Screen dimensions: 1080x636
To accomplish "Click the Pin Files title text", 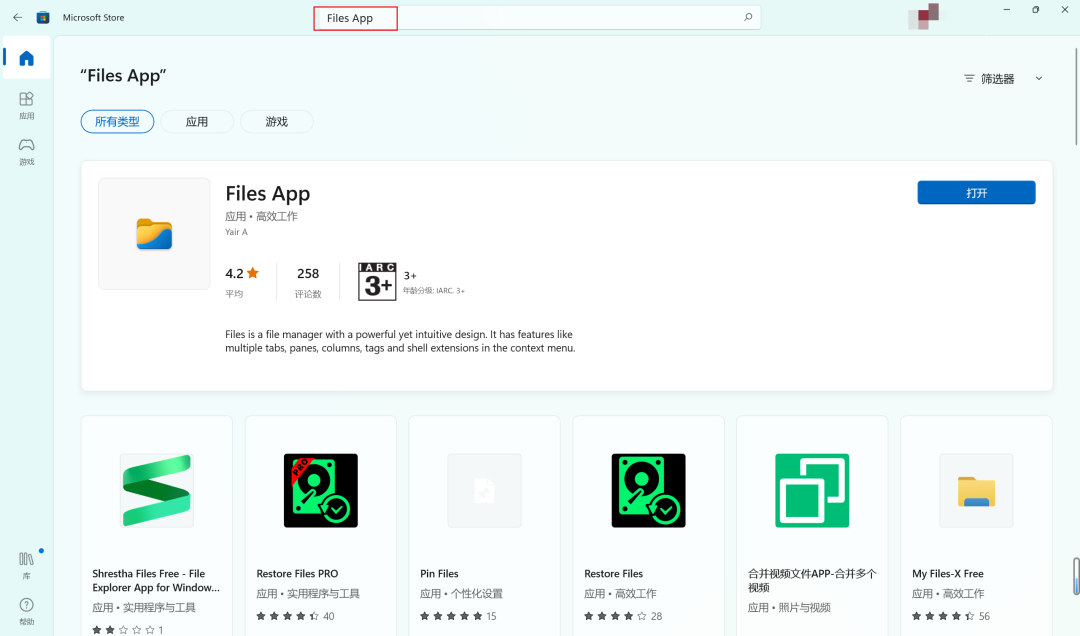I will pyautogui.click(x=439, y=573).
